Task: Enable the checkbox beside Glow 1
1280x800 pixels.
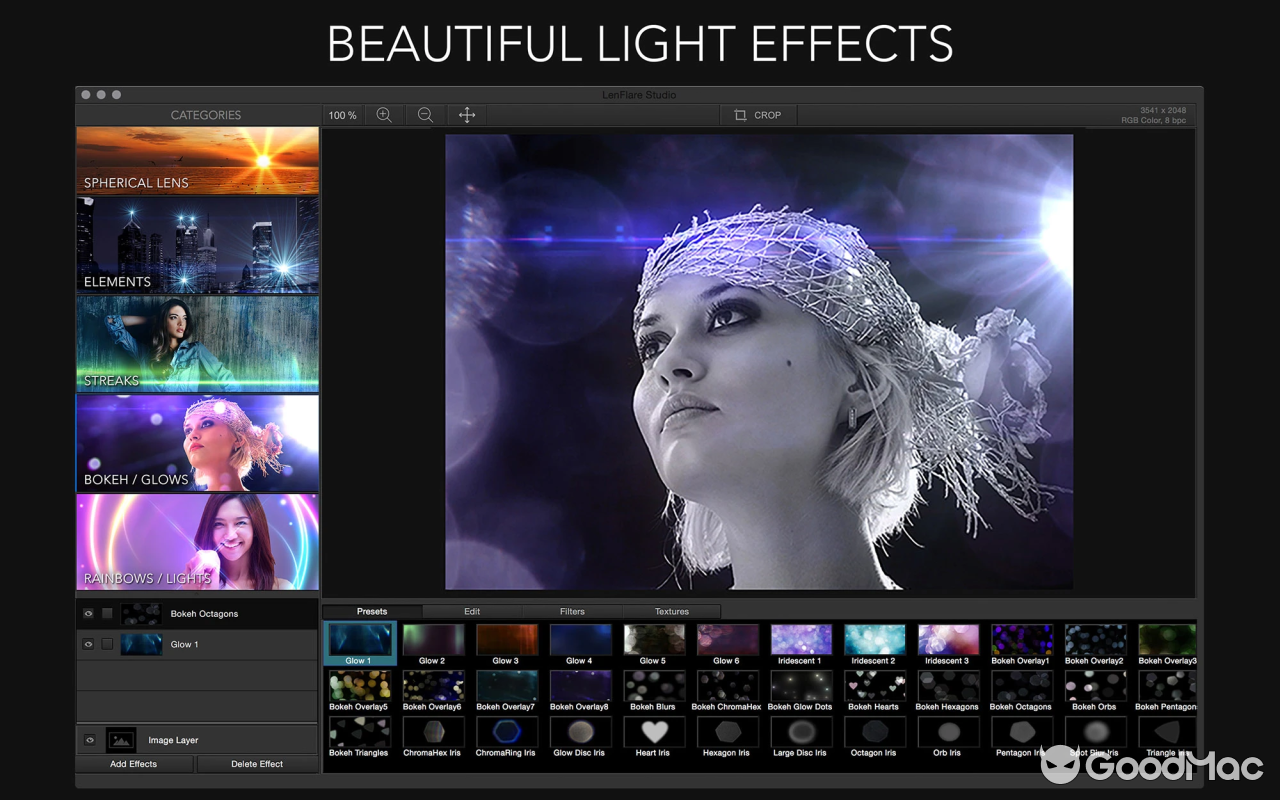Action: click(x=107, y=643)
